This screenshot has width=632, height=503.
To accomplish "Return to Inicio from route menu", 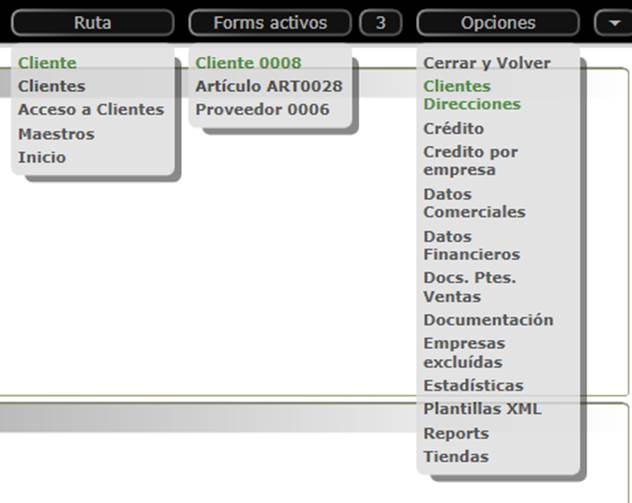I will click(x=42, y=157).
